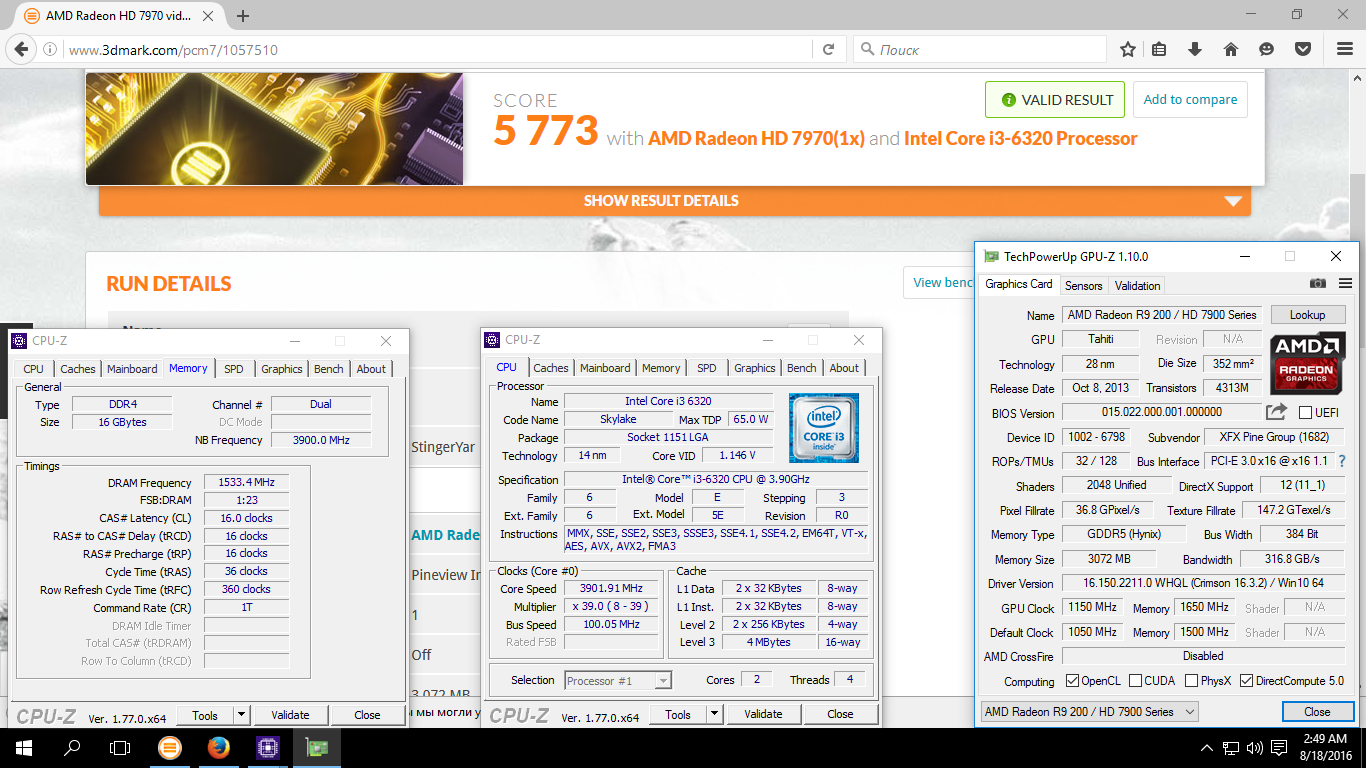Click CPU-Z icon on the taskbar

pos(267,747)
